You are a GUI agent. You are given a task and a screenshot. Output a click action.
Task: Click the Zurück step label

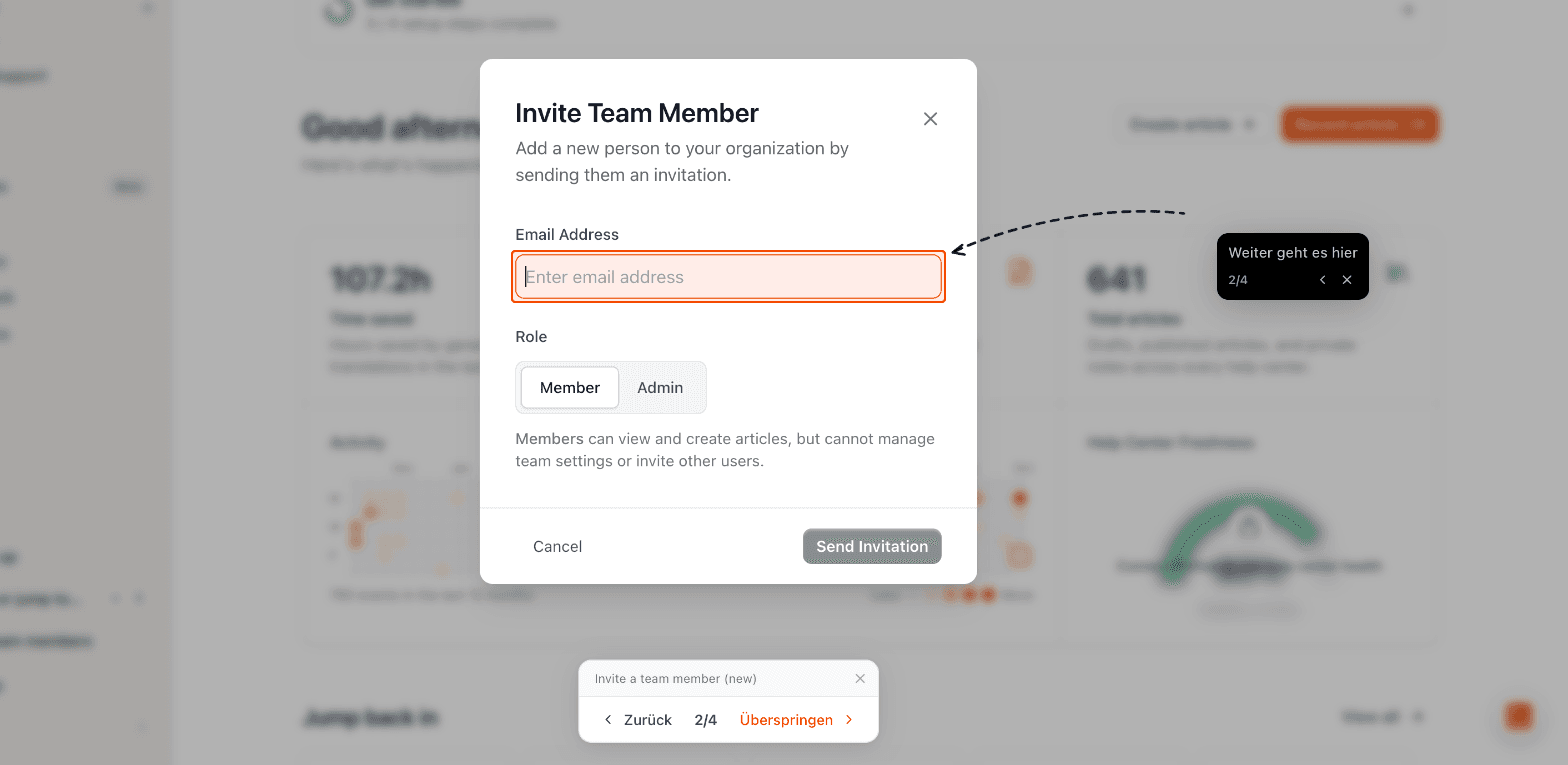[647, 720]
